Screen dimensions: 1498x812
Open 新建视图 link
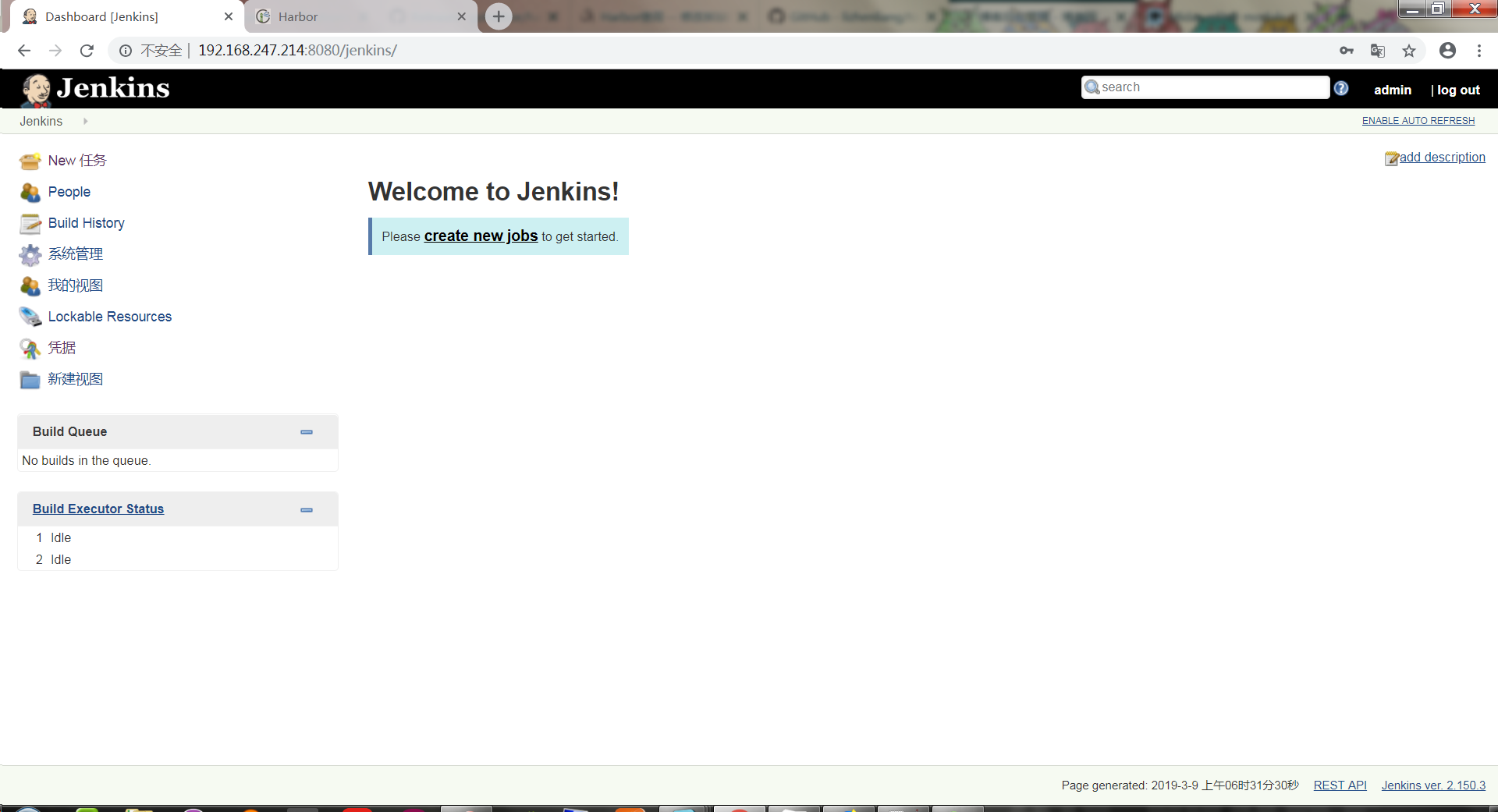(76, 379)
